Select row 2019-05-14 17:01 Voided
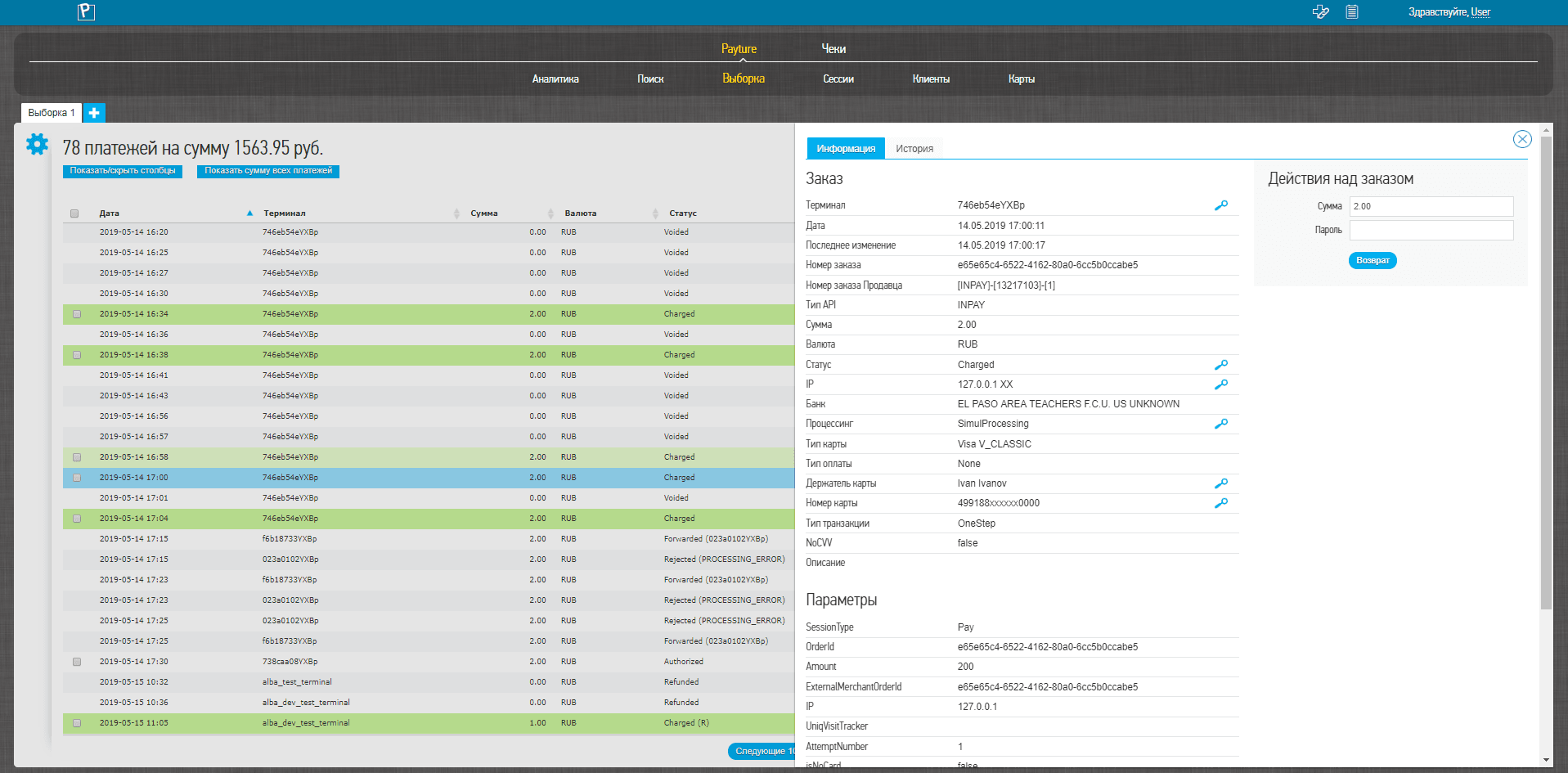The image size is (1568, 773). coord(429,498)
